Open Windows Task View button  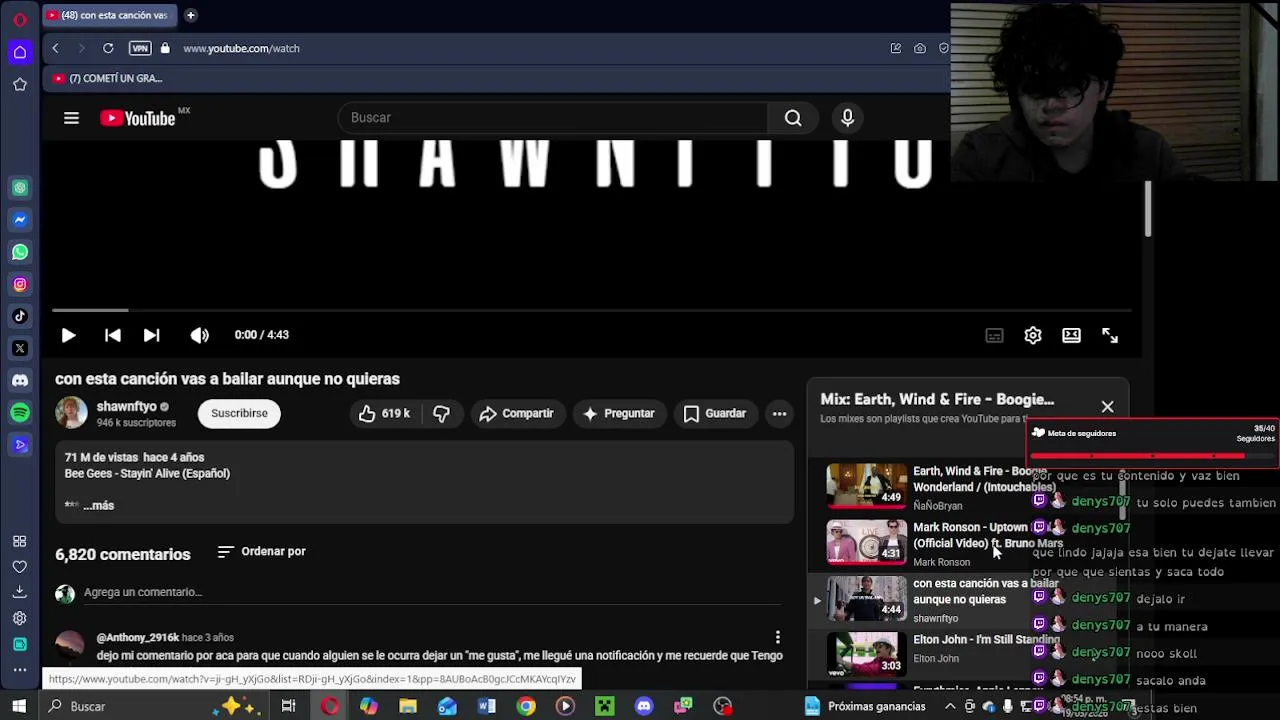coord(288,706)
